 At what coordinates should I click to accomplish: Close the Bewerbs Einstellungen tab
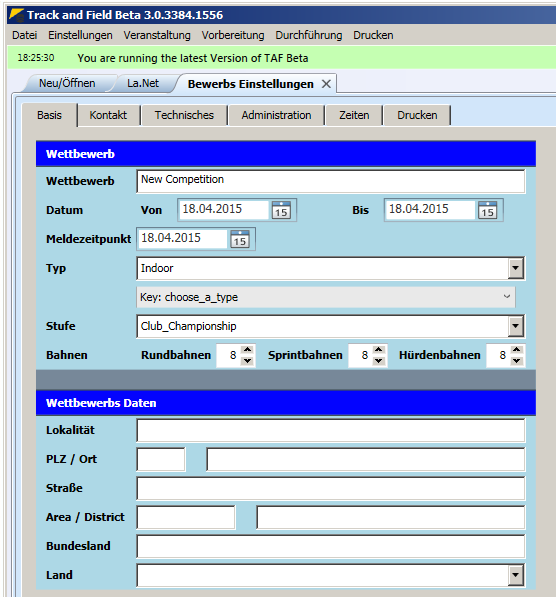point(326,84)
